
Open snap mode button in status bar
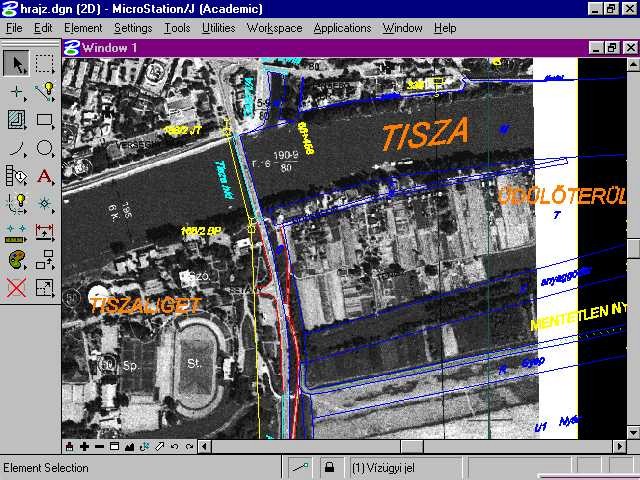(x=300, y=467)
